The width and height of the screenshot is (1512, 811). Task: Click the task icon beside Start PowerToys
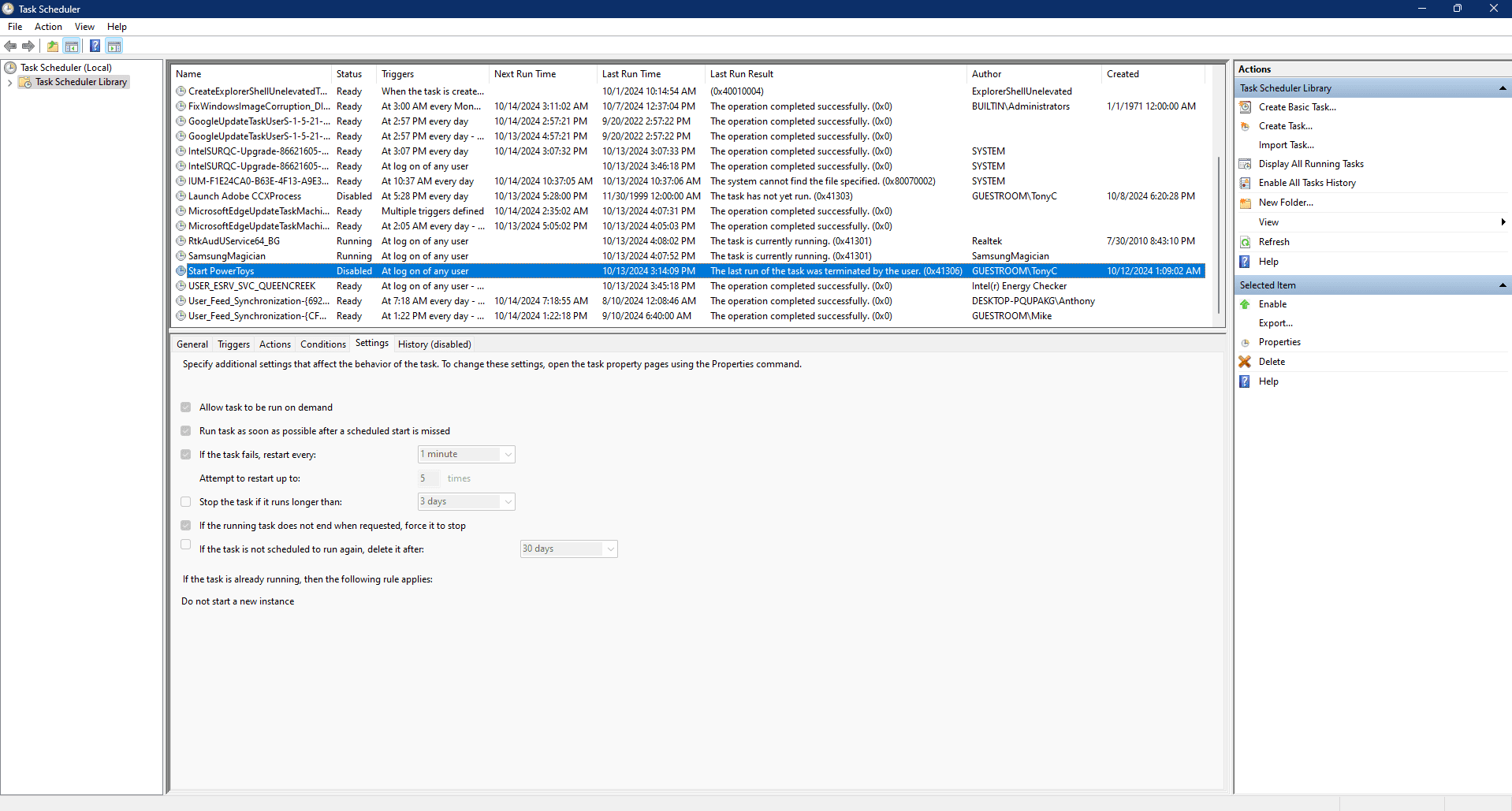coord(181,271)
